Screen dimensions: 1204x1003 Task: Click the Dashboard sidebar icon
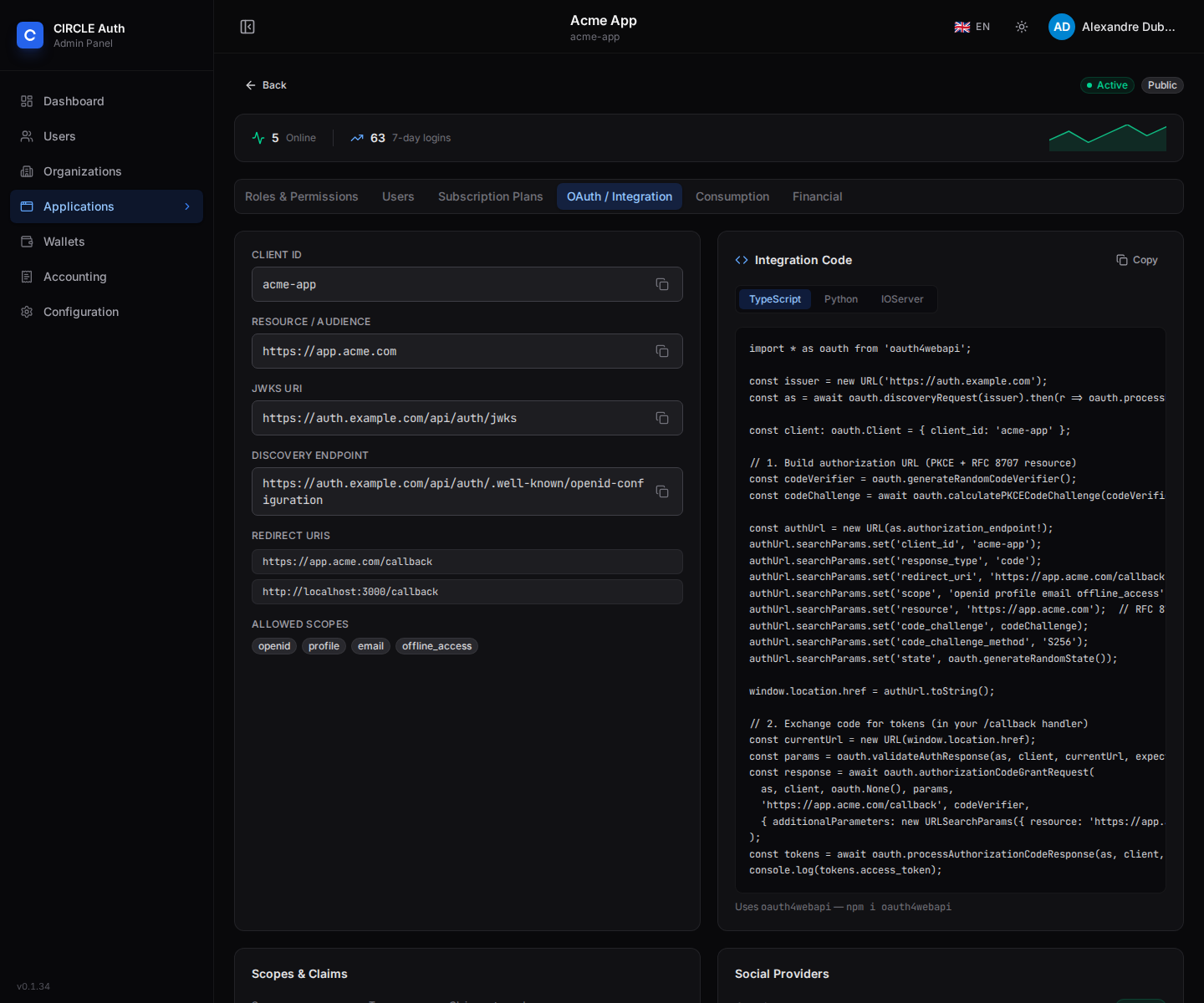pyautogui.click(x=27, y=101)
